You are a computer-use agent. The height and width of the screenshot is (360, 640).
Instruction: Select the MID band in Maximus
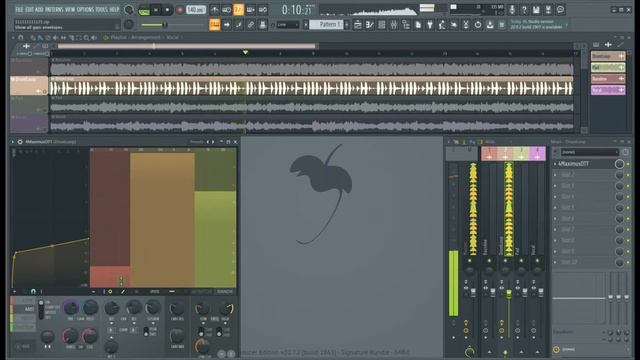coord(23,309)
